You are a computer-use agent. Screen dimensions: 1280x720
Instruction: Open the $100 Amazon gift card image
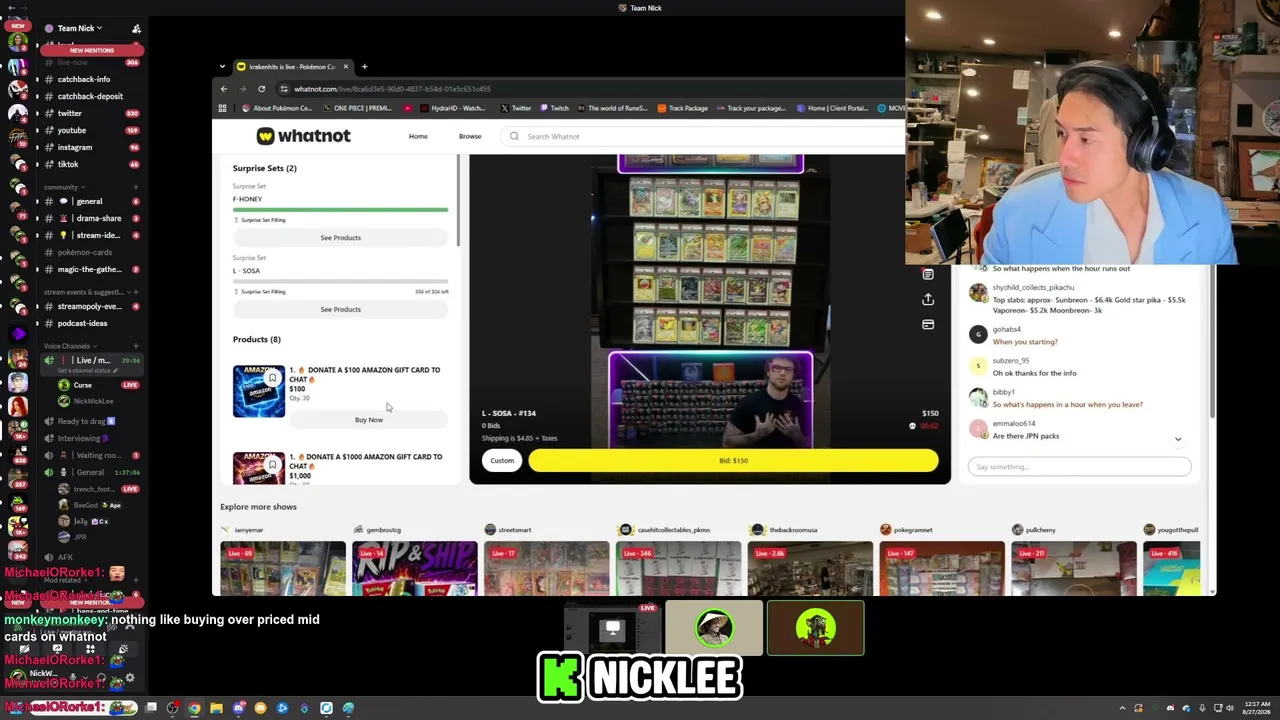click(x=259, y=391)
